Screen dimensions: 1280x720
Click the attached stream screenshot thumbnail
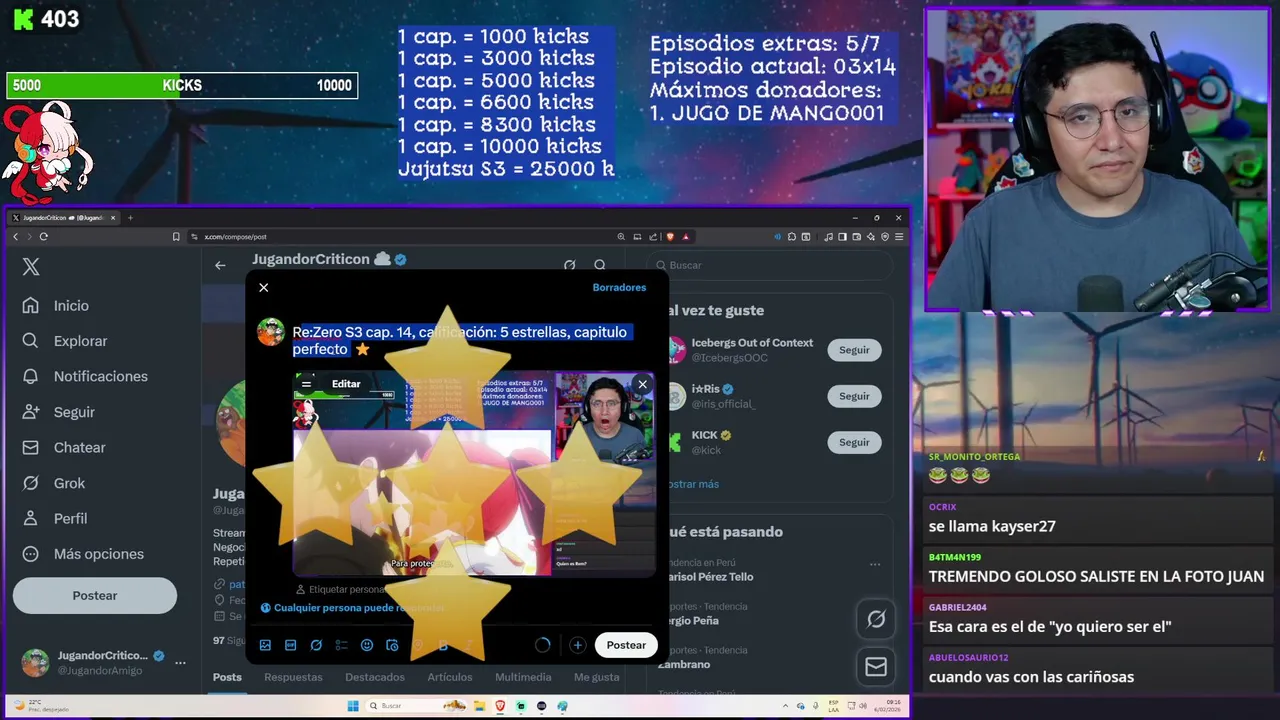(x=474, y=474)
